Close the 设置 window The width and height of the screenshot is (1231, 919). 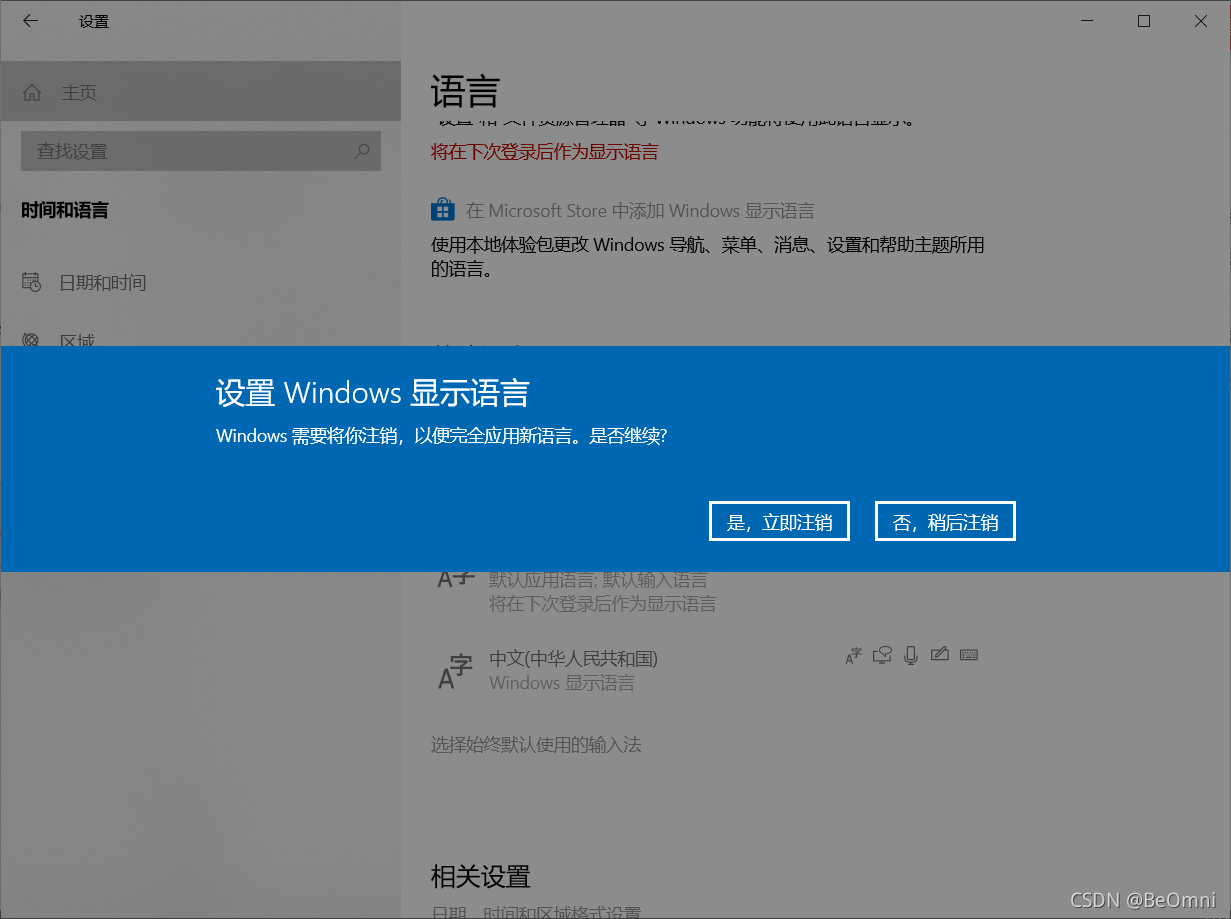click(x=1201, y=21)
